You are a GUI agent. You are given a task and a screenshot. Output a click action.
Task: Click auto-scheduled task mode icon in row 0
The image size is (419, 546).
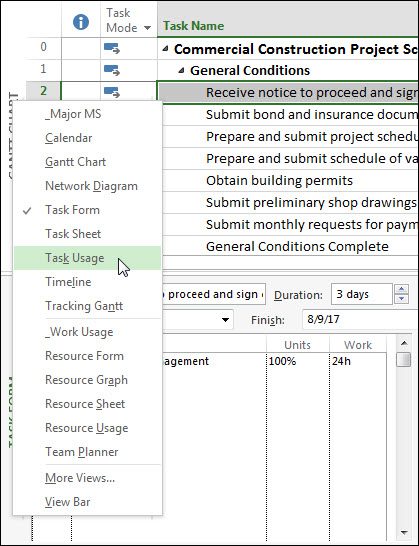(x=112, y=48)
